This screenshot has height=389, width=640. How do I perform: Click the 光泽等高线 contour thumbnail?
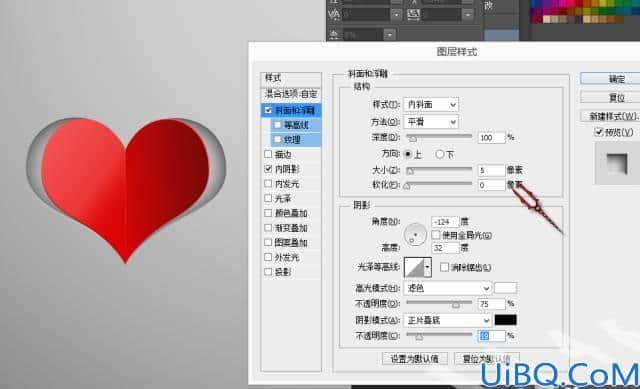tap(414, 267)
